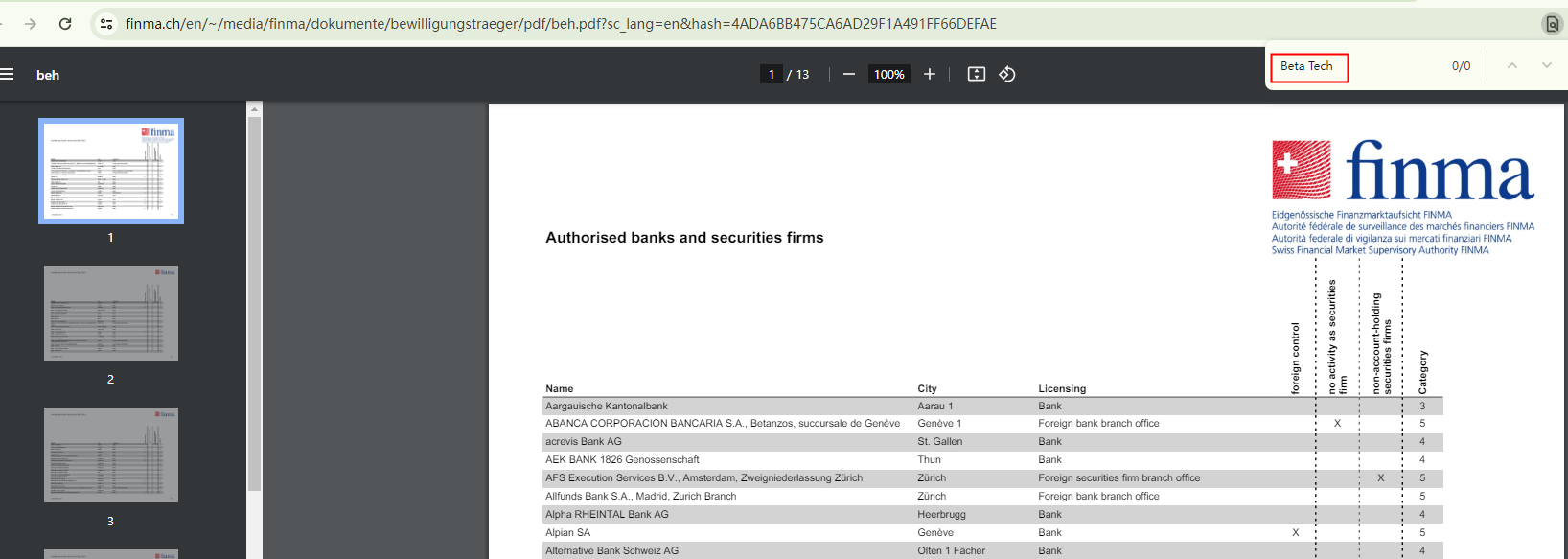
Task: Open site information icon in address bar
Action: tap(106, 24)
